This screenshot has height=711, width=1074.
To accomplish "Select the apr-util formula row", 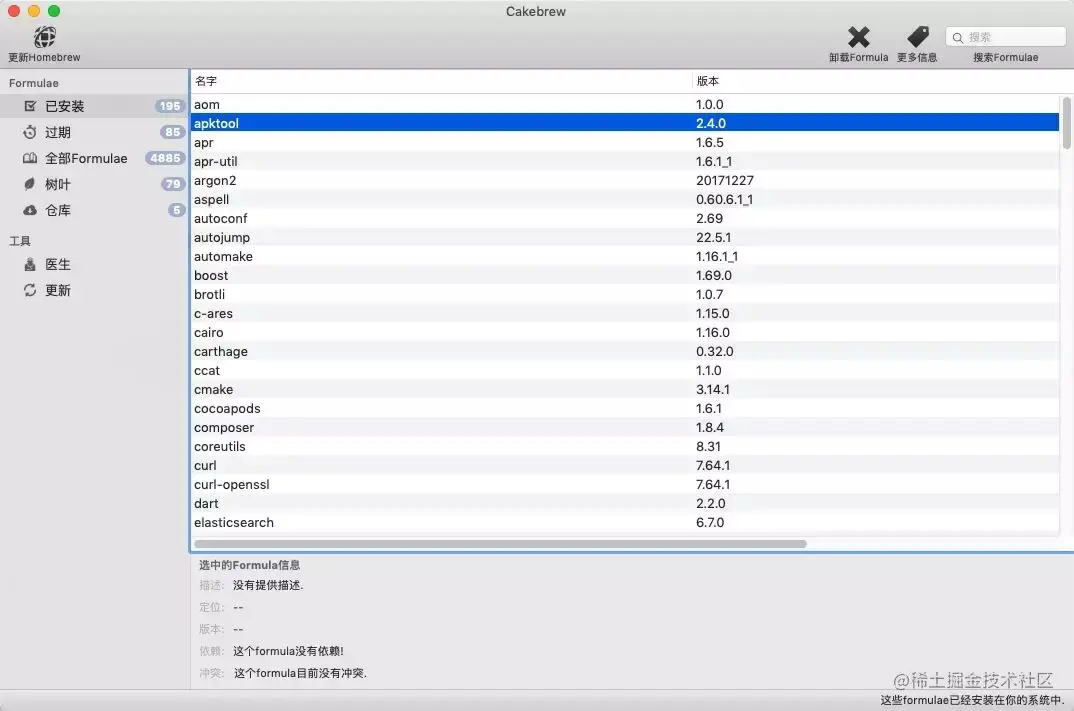I will pos(625,162).
